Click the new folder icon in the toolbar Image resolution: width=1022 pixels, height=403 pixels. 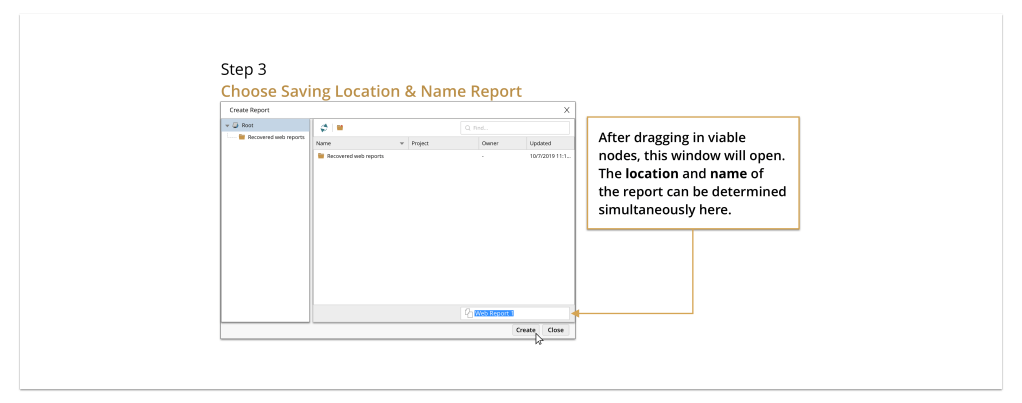tap(340, 128)
